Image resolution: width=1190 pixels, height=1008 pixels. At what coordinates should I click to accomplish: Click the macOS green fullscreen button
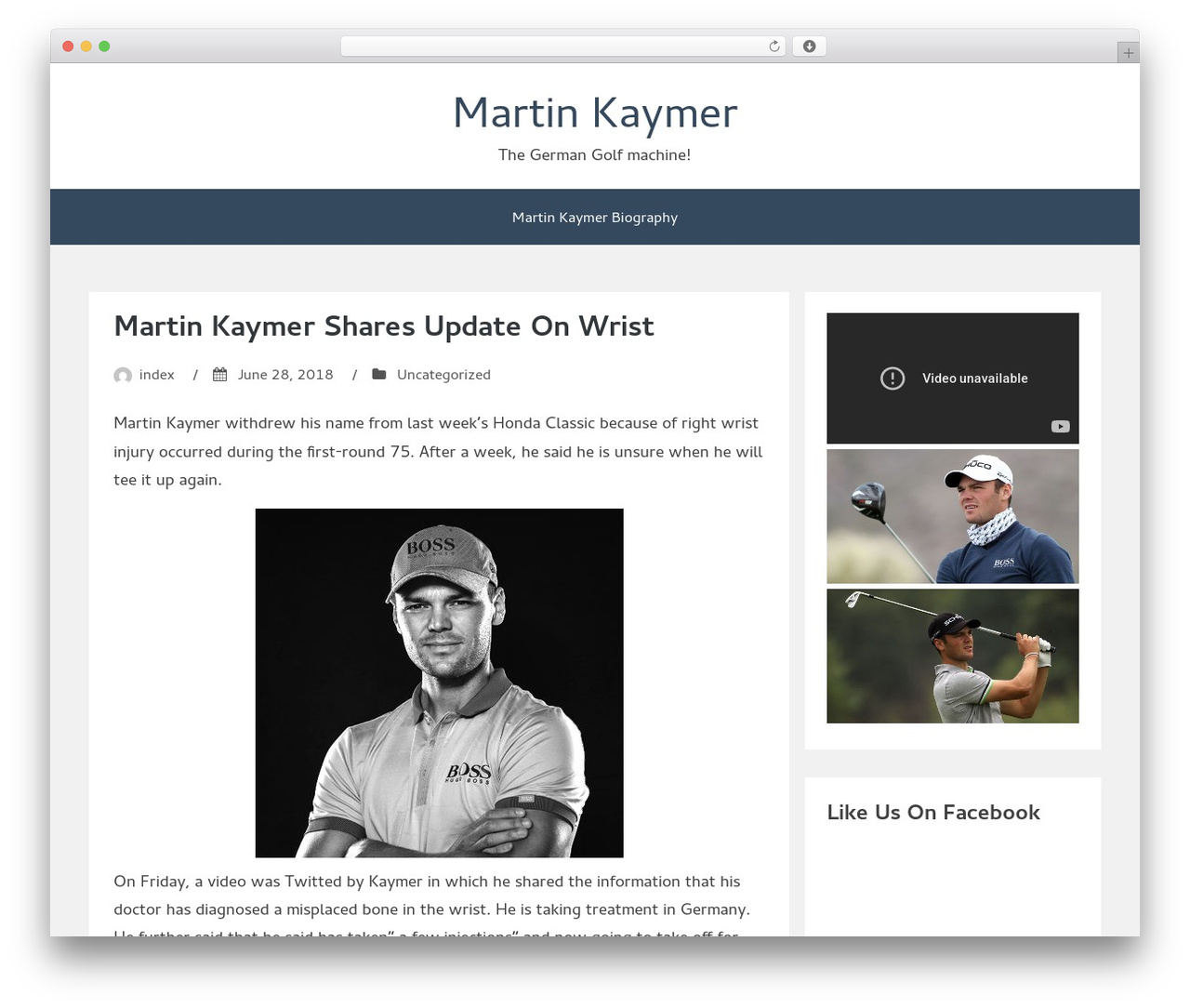104,46
